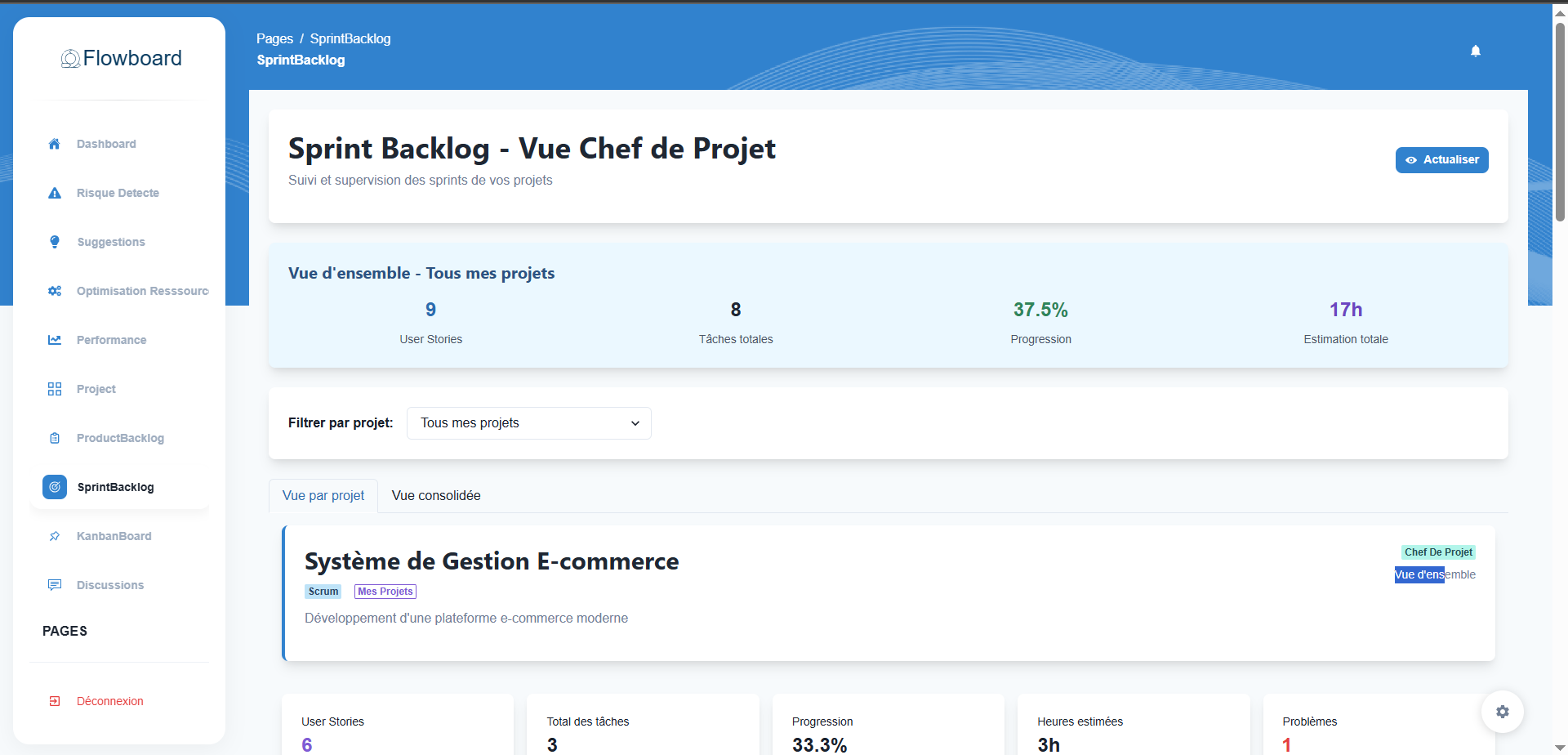Click the Problèmes stat card

[x=1379, y=725]
